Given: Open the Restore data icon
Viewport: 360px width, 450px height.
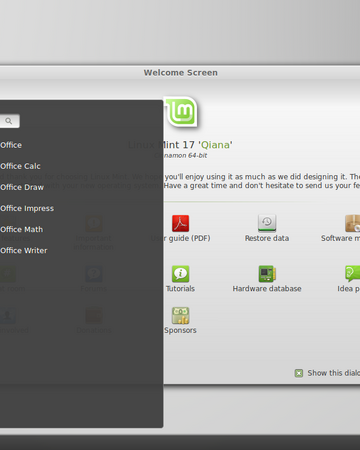Looking at the screenshot, I should coord(267,223).
